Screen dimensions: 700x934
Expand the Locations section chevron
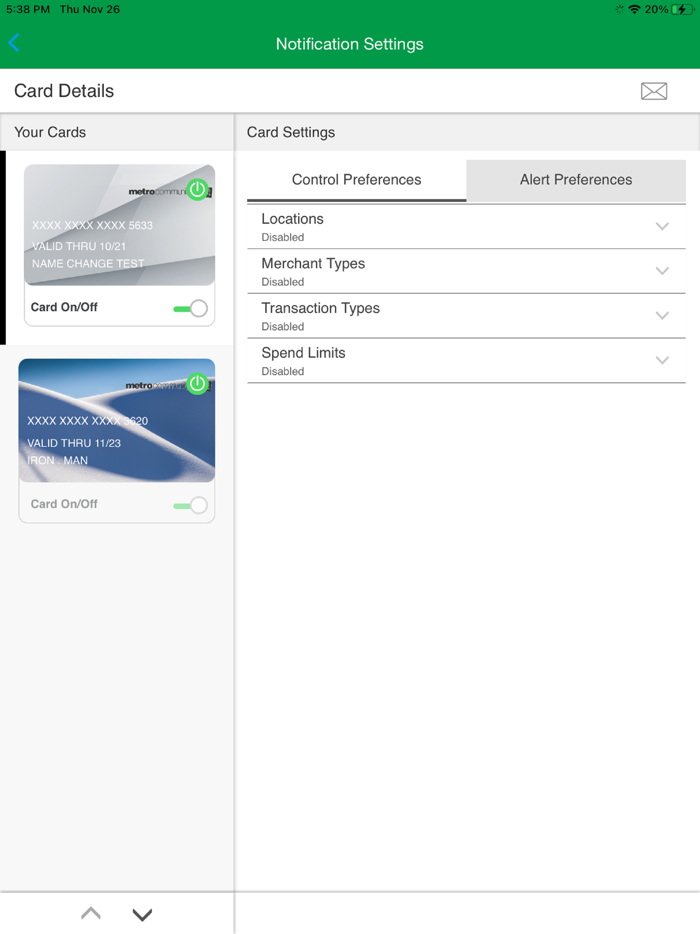(x=662, y=226)
